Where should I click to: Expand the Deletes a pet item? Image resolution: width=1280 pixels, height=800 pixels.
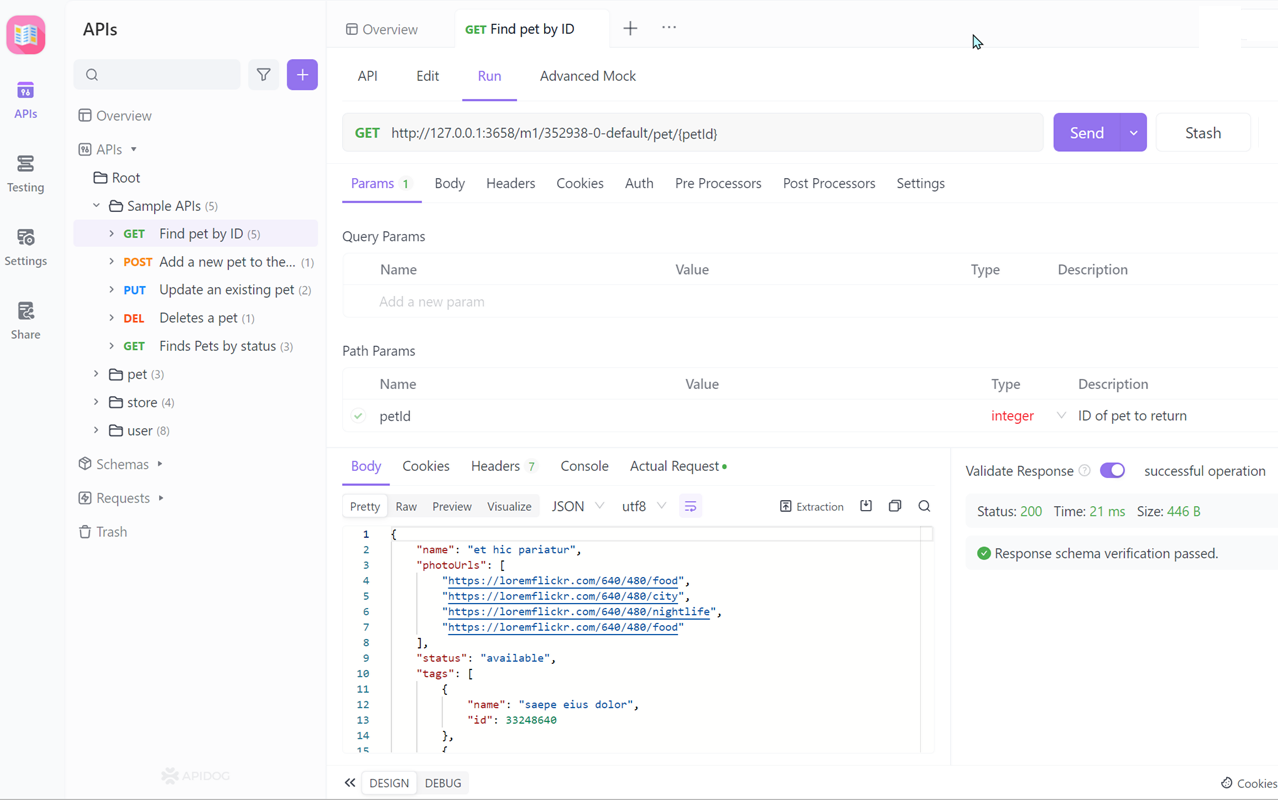111,318
